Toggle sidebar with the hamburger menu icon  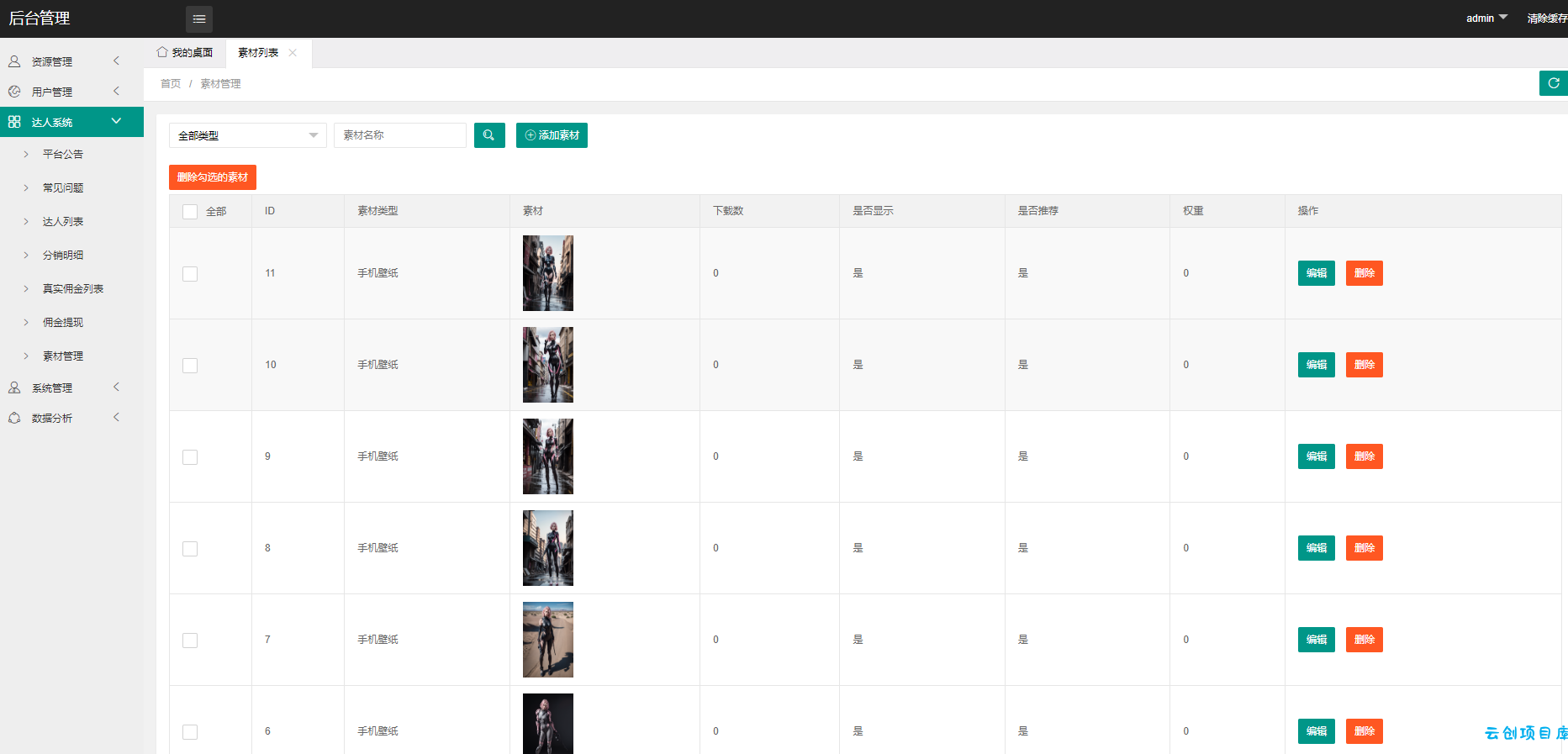(199, 18)
